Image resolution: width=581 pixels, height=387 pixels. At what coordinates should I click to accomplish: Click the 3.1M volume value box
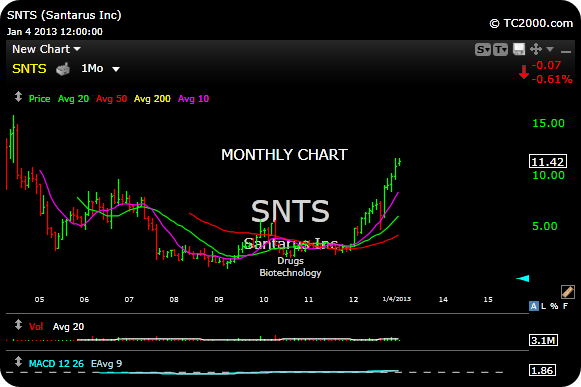point(544,340)
